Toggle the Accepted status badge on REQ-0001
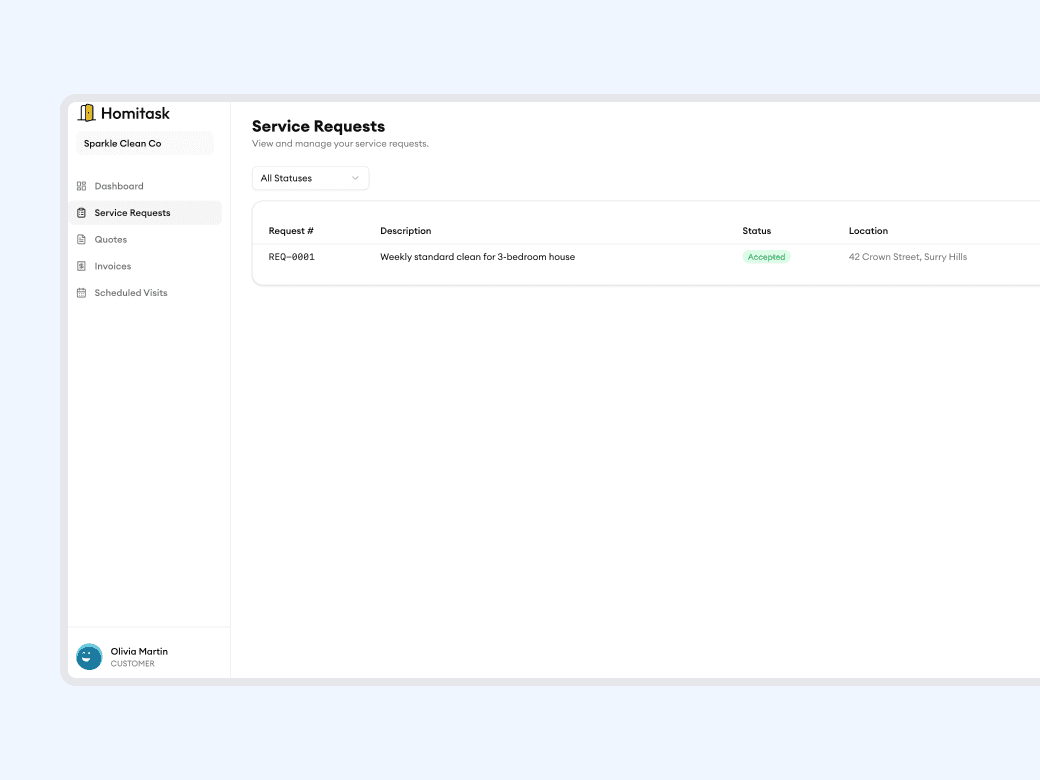This screenshot has width=1040, height=780. (x=765, y=257)
